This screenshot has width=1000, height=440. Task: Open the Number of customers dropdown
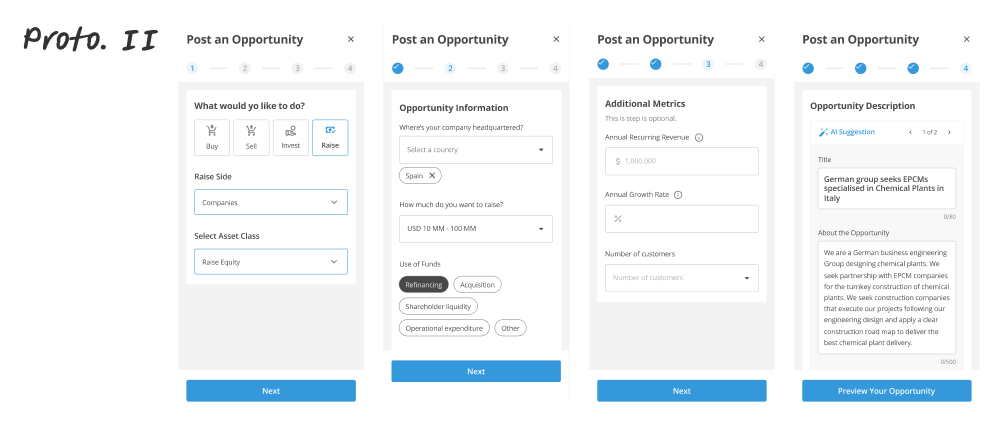[x=682, y=278]
